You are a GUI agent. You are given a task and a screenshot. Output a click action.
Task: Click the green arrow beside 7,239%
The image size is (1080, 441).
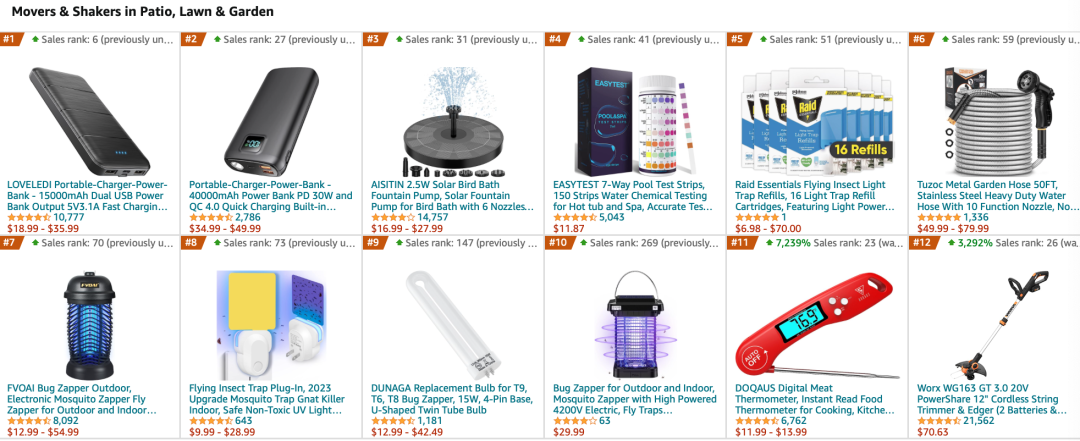coord(769,243)
